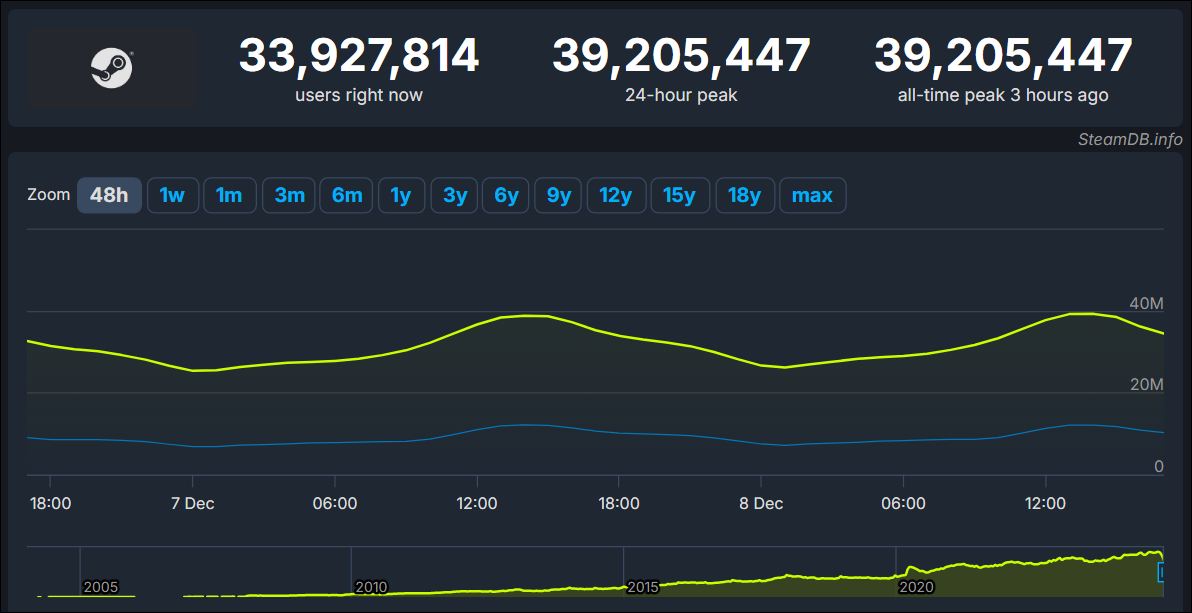Set zoom range to 15y

click(680, 195)
